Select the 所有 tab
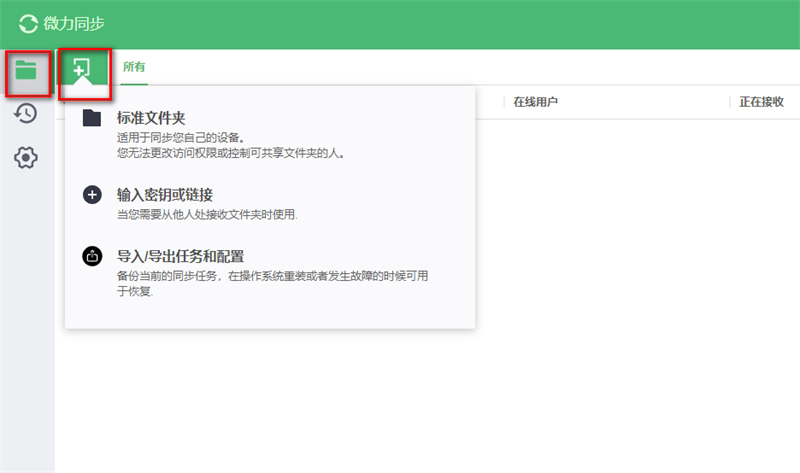 pyautogui.click(x=134, y=67)
